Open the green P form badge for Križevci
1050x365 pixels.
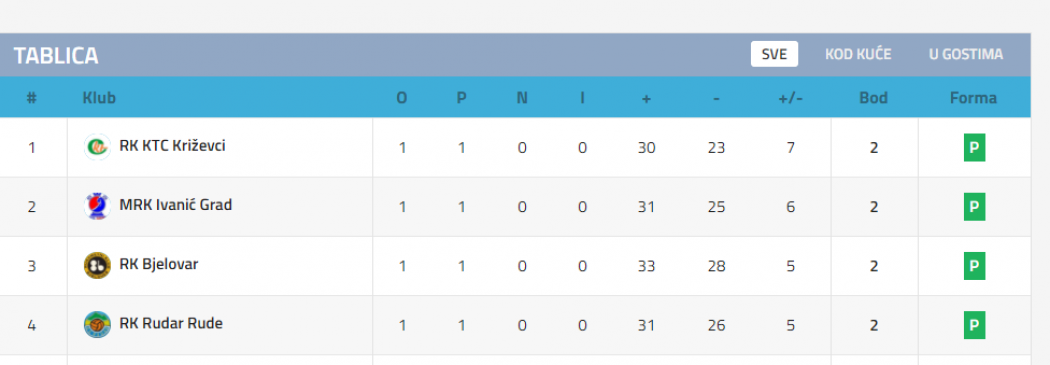pos(974,147)
